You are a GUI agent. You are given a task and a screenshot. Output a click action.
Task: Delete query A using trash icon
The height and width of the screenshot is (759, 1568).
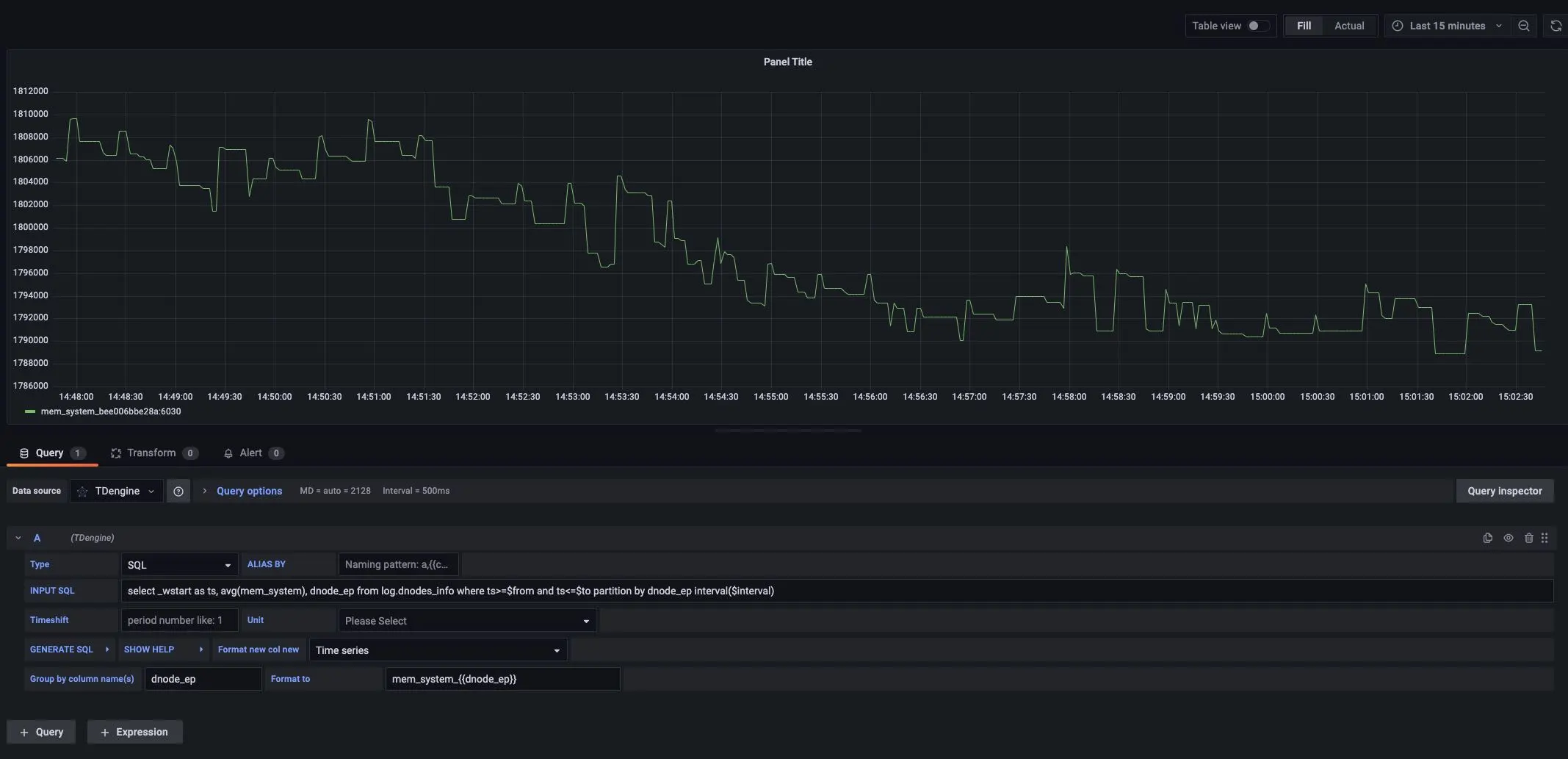point(1528,538)
